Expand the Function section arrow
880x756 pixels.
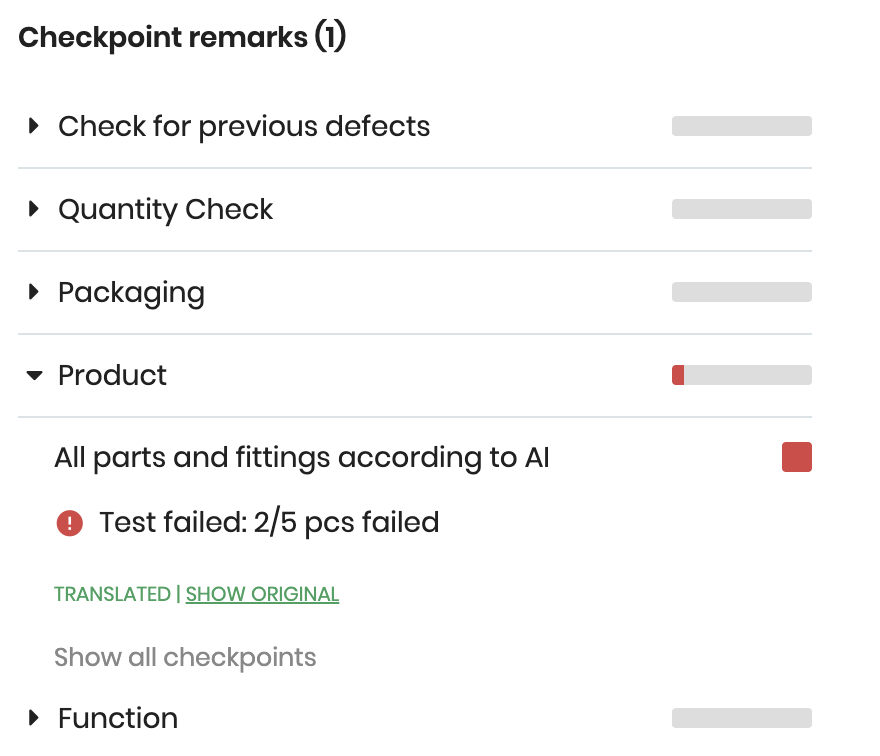click(x=34, y=717)
